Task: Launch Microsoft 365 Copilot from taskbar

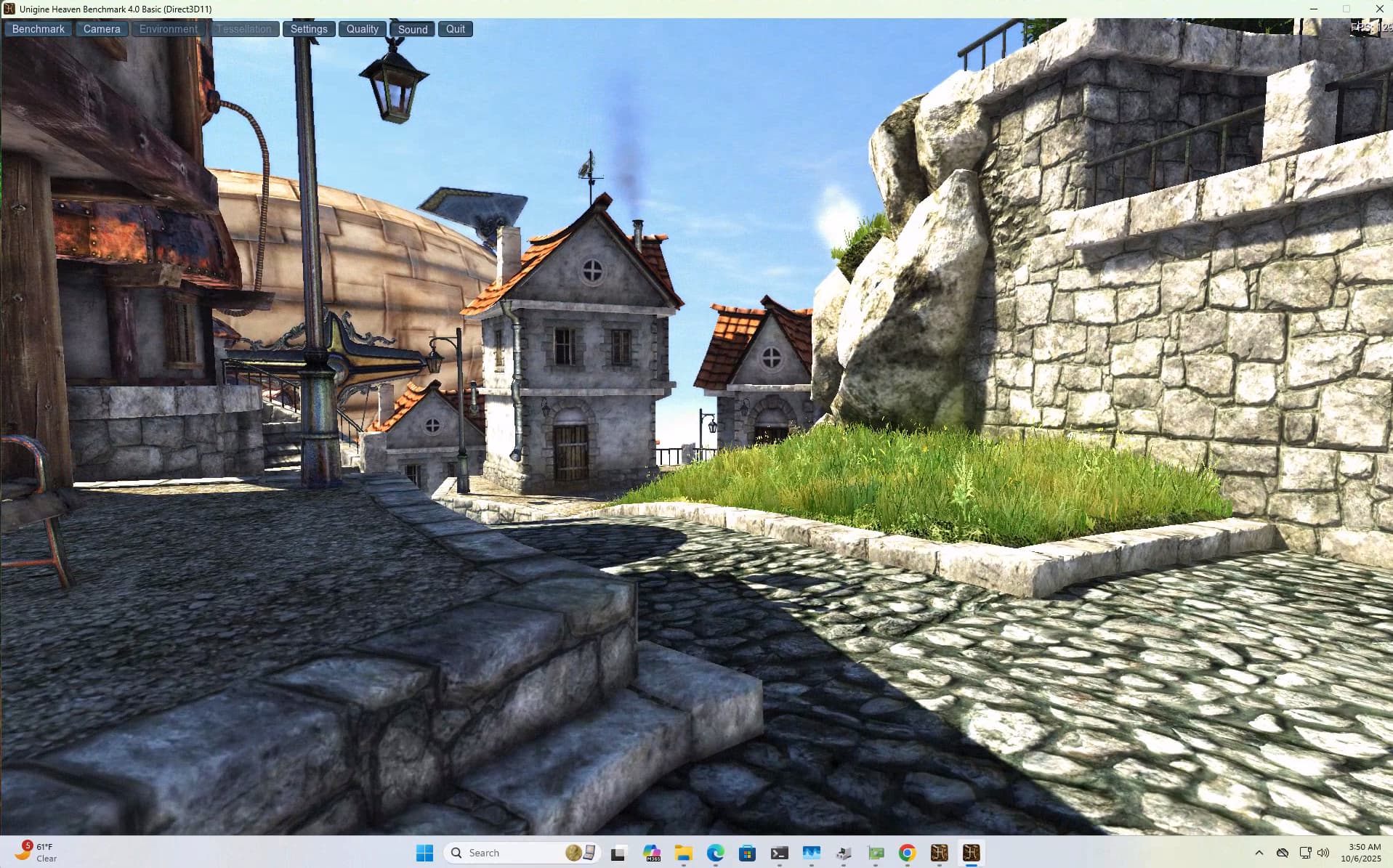Action: click(x=651, y=853)
